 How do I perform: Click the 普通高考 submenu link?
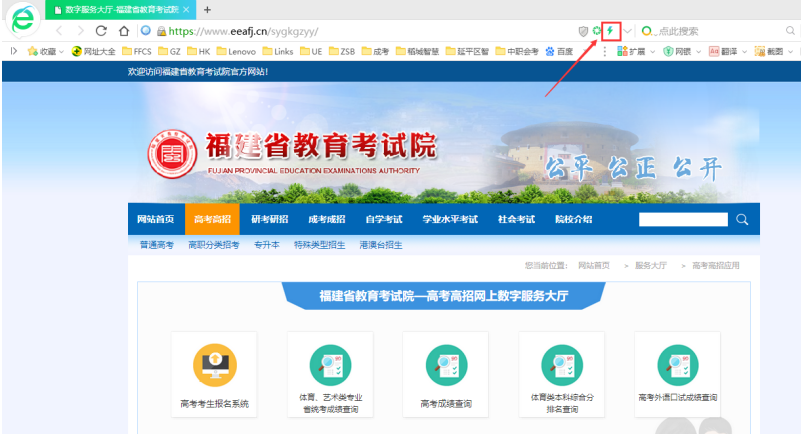click(x=156, y=245)
